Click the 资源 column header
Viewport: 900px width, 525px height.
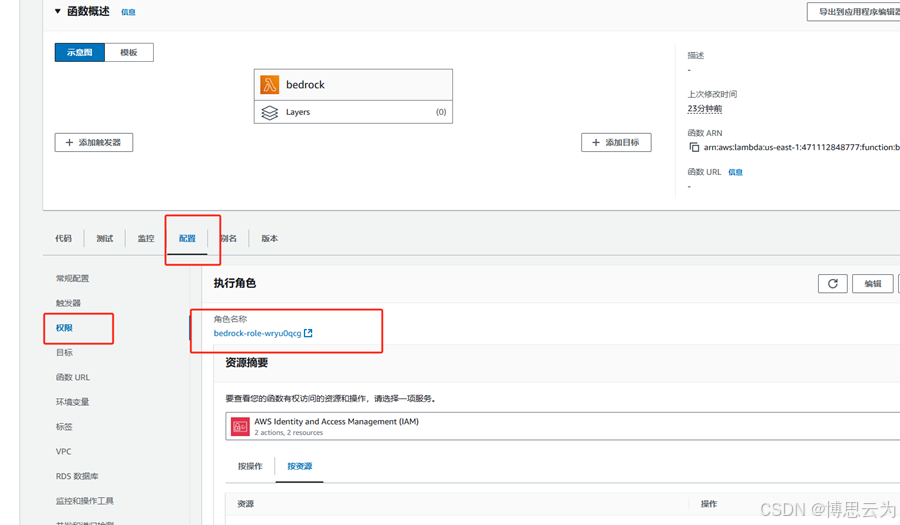point(246,504)
